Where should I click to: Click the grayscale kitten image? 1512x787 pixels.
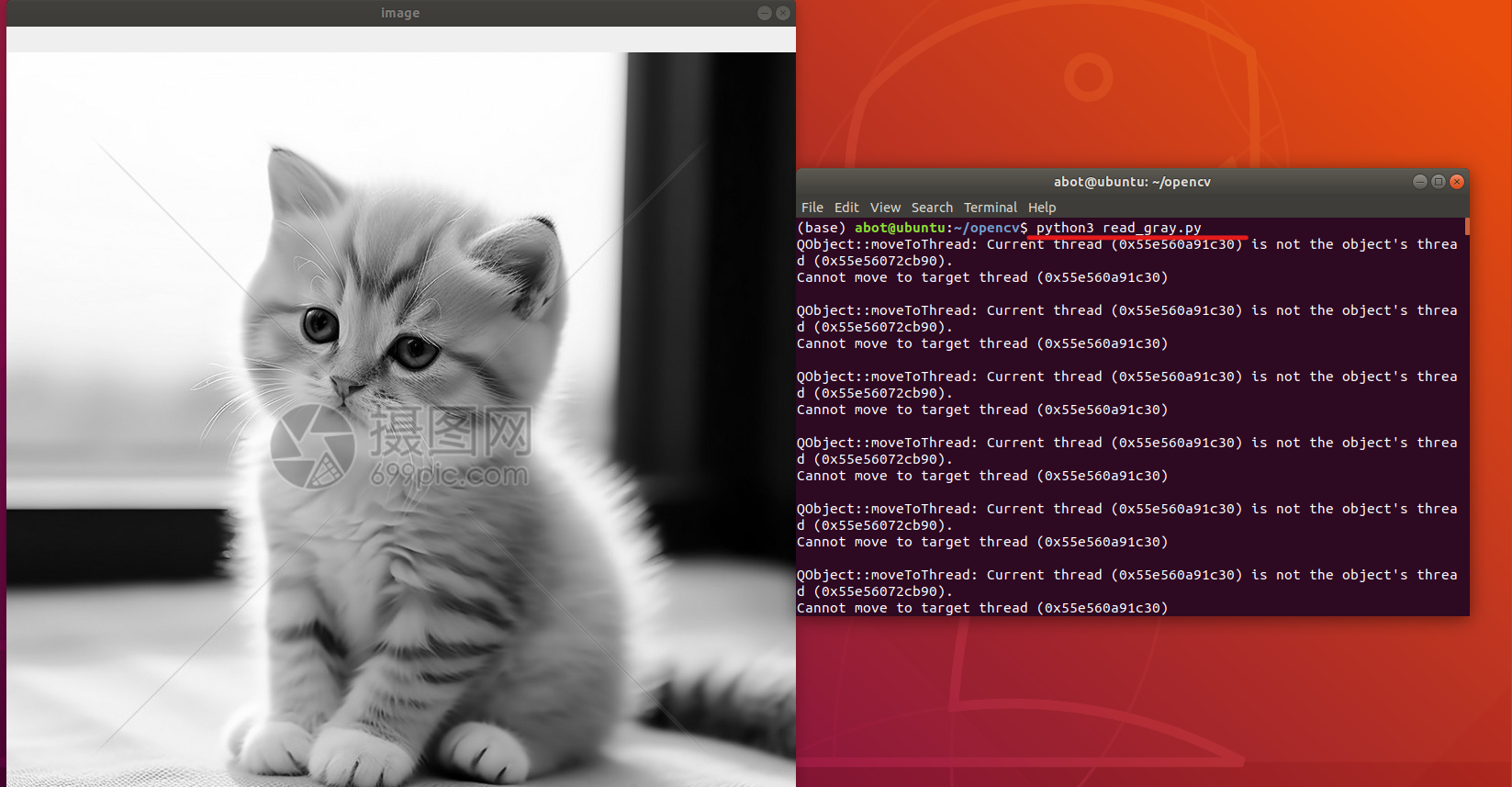[401, 419]
